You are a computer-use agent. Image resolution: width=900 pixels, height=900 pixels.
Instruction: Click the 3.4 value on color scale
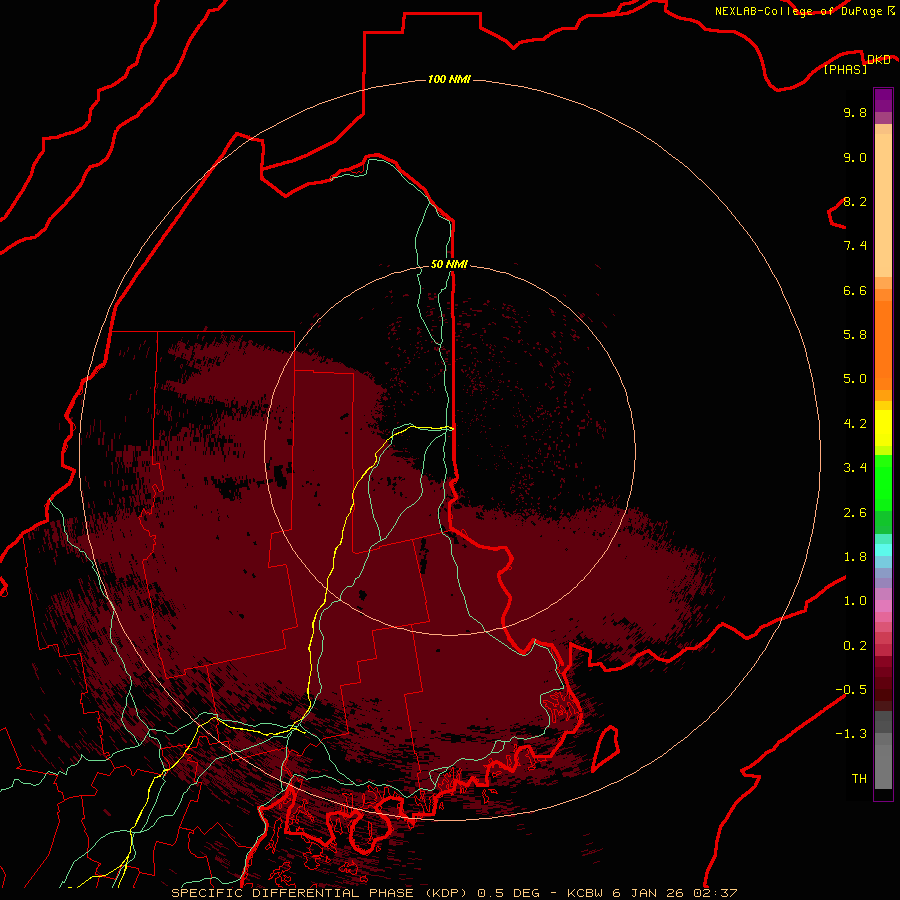[855, 468]
